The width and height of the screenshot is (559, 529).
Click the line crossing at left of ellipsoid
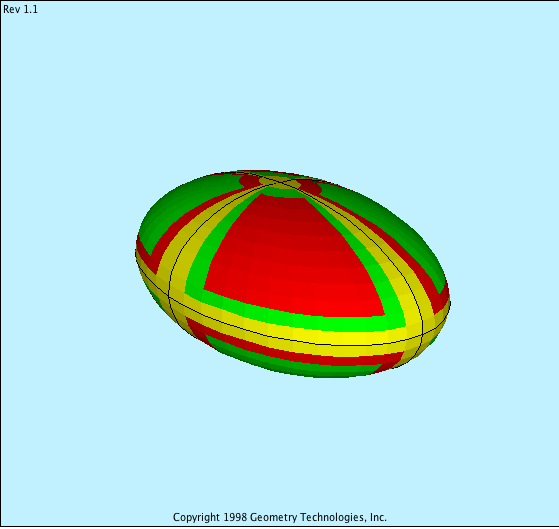[169, 296]
